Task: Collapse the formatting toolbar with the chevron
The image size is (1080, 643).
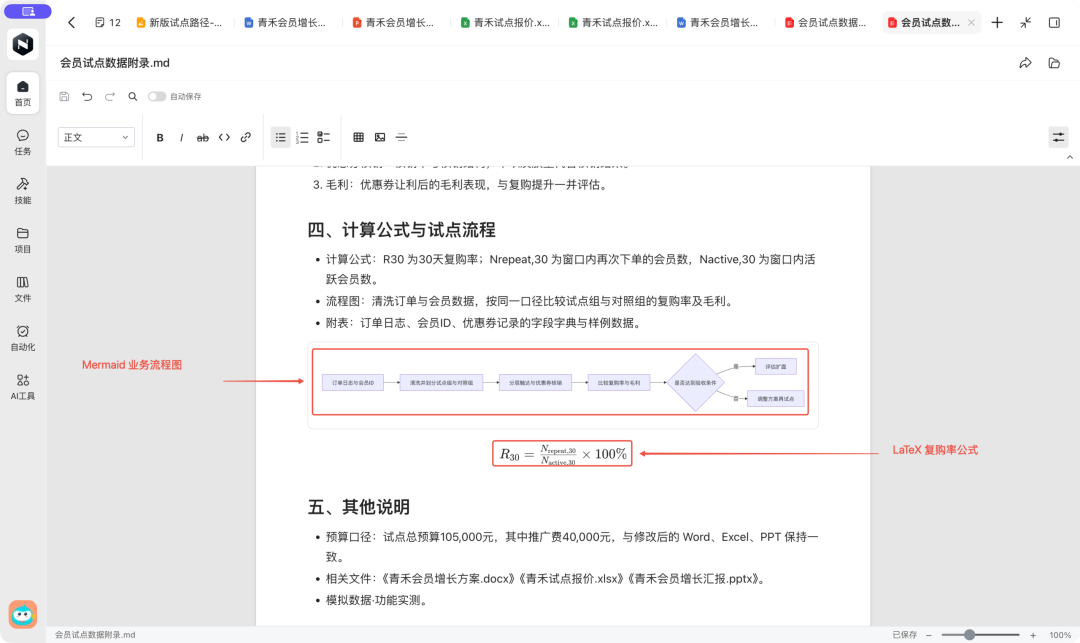Action: tap(1070, 158)
